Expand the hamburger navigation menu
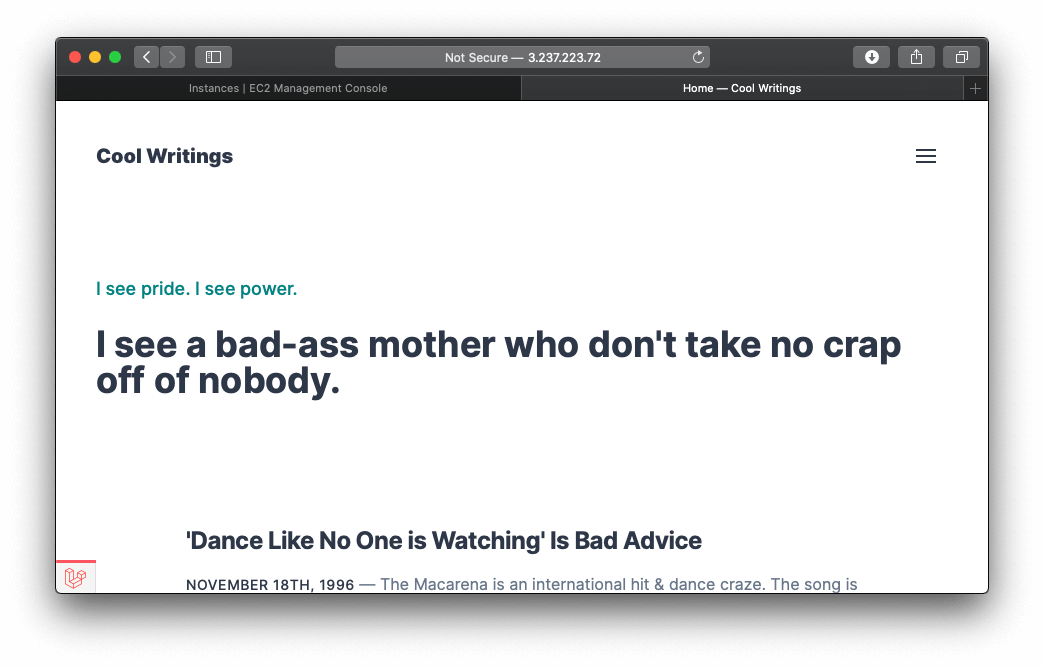This screenshot has width=1044, height=667. (x=926, y=156)
